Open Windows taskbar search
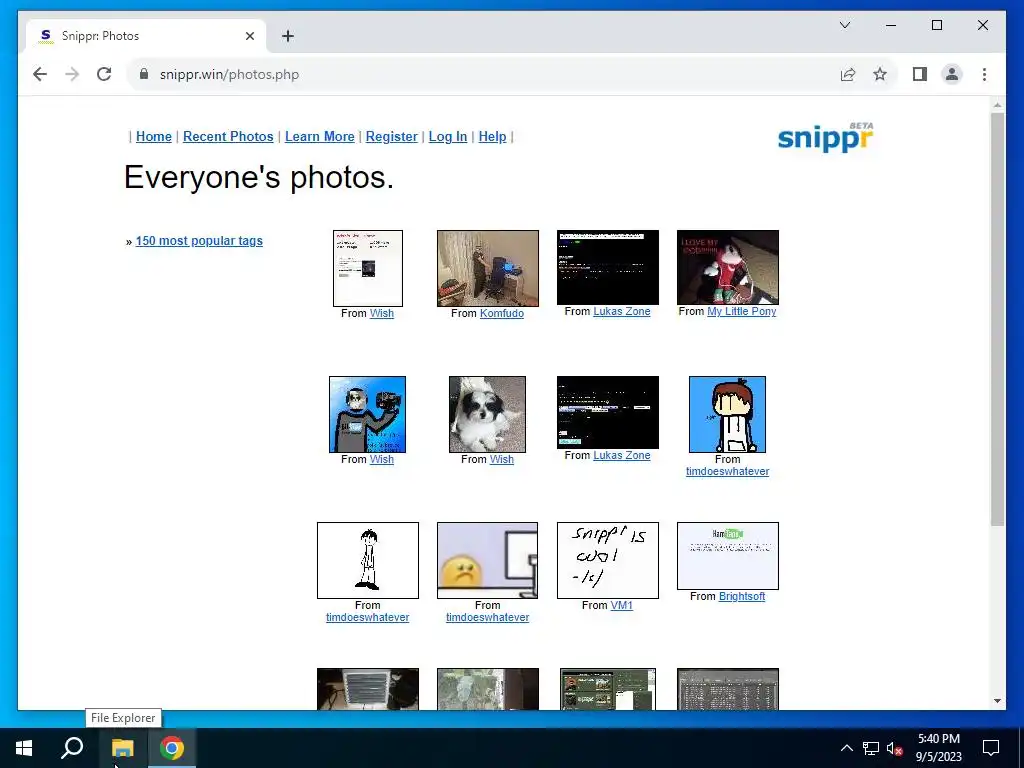Viewport: 1024px width, 768px height. (x=72, y=748)
